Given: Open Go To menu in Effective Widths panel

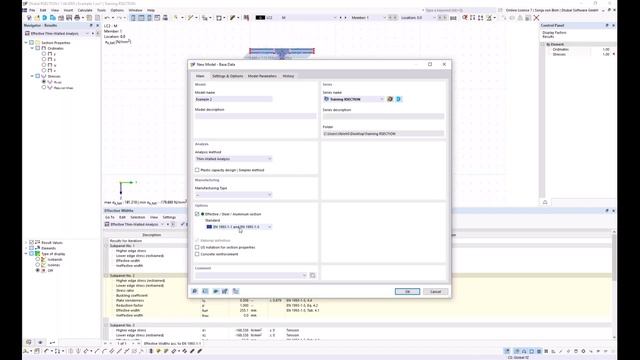Looking at the screenshot, I should coord(110,217).
